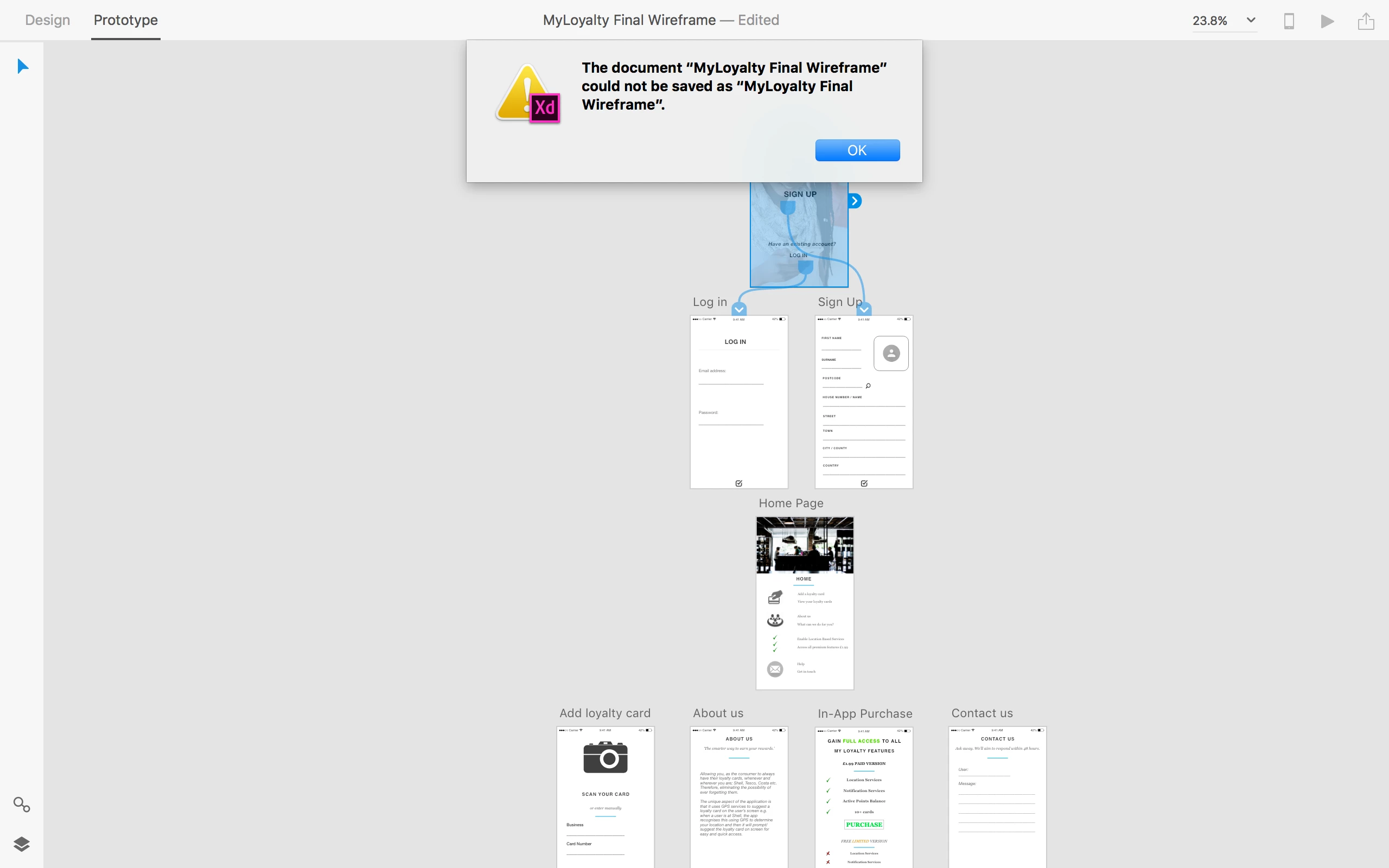Tick the checkbox at Log in artboard bottom

738,483
